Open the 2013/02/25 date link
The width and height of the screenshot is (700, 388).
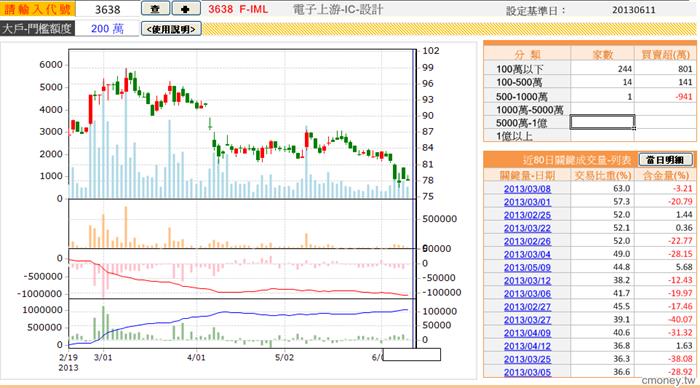point(527,215)
